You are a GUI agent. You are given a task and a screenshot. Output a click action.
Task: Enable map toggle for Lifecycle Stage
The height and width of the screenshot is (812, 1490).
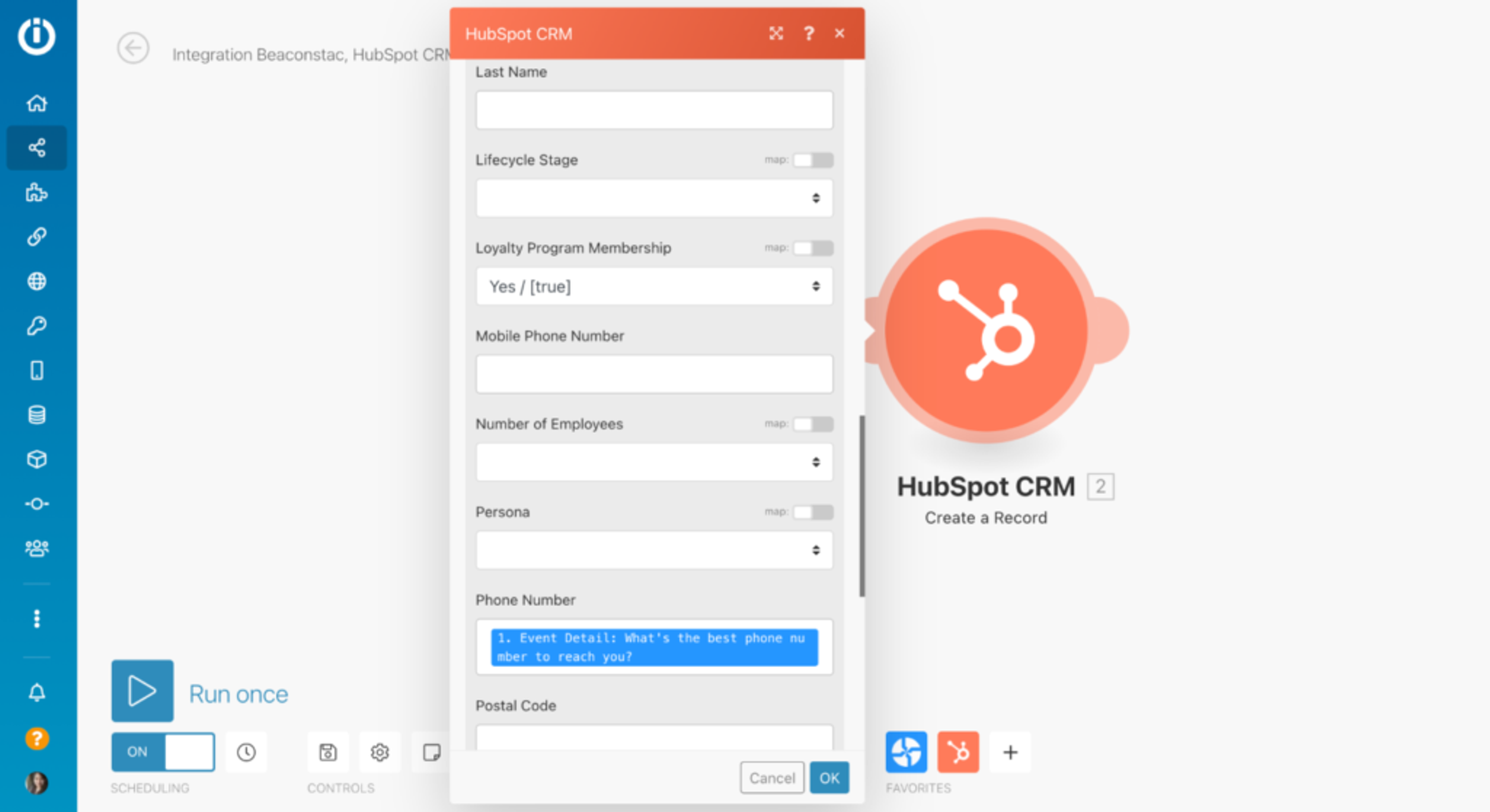tap(813, 159)
